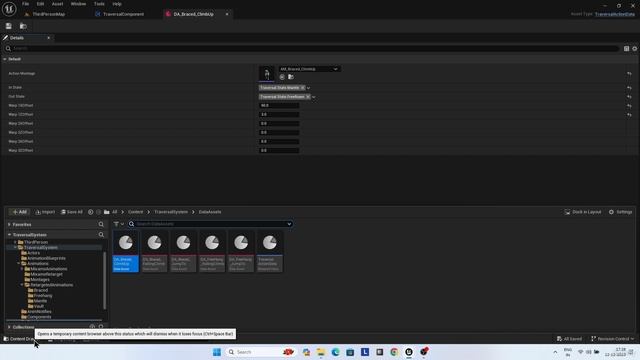Click the Browse to asset toolbar icon
The image size is (640, 360).
point(23,26)
